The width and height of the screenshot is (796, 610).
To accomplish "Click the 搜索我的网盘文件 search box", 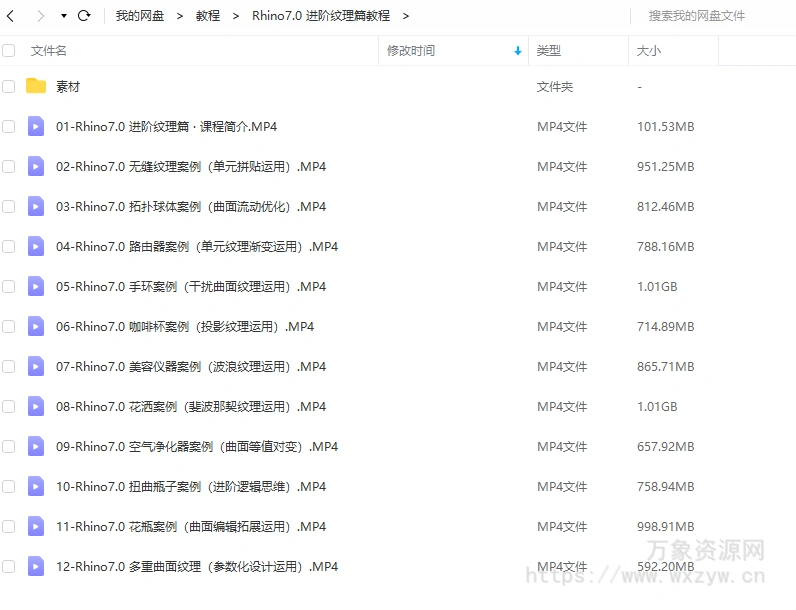I will click(x=710, y=16).
